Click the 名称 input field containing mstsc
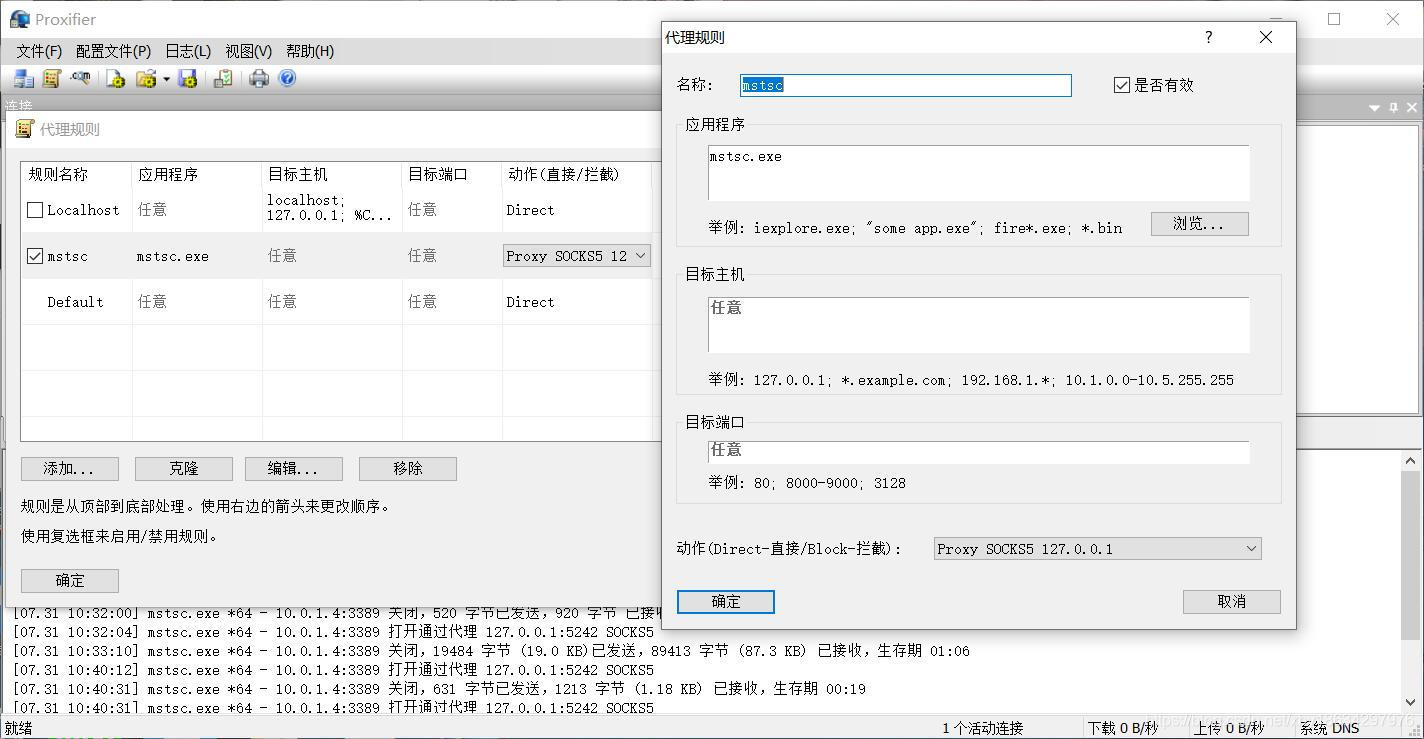Viewport: 1424px width, 739px height. pos(905,85)
